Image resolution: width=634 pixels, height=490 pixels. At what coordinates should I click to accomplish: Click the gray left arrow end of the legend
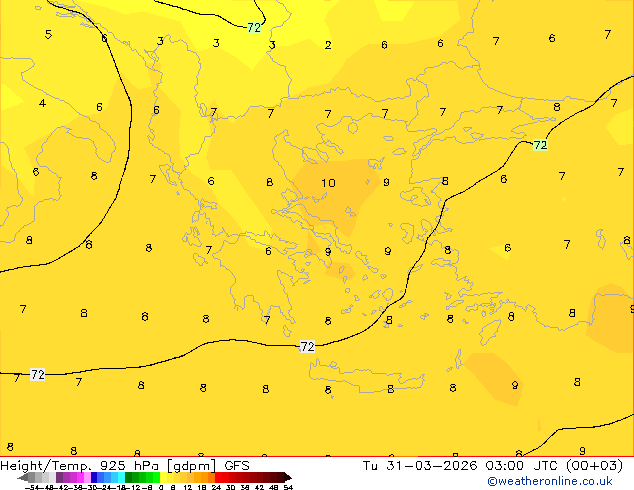[x=23, y=477]
